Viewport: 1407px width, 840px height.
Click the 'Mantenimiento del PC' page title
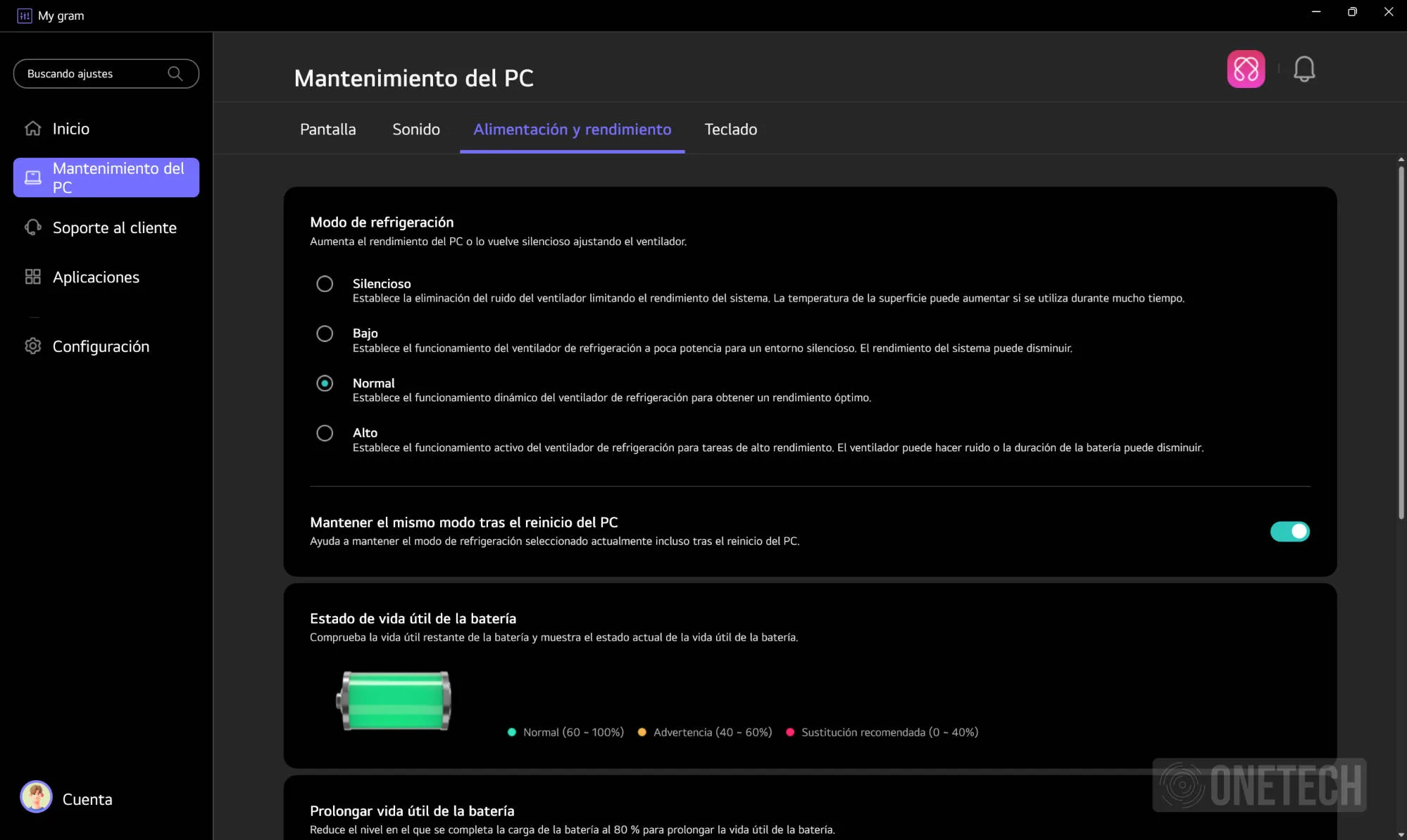[414, 78]
